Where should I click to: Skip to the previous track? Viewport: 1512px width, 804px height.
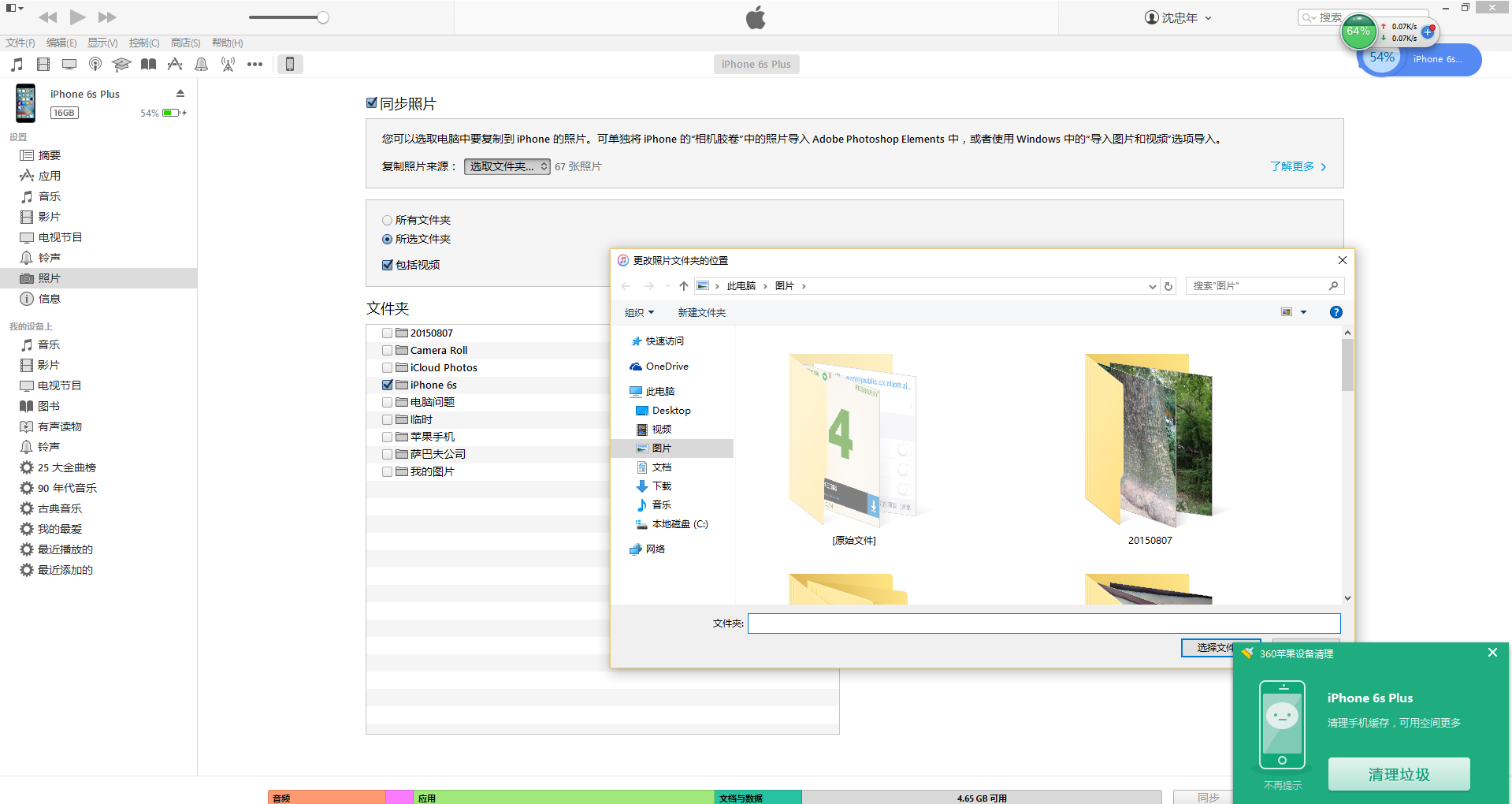coord(47,17)
